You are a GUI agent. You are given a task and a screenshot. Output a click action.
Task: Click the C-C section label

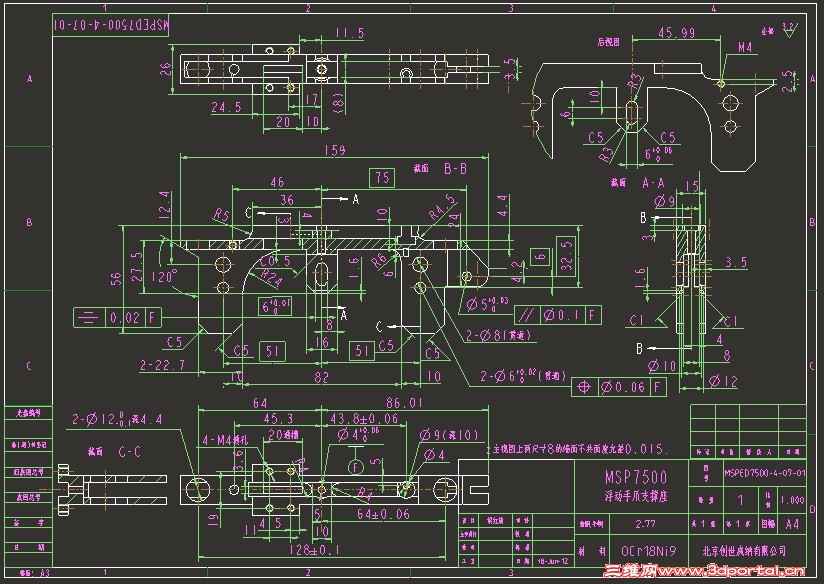tap(129, 452)
